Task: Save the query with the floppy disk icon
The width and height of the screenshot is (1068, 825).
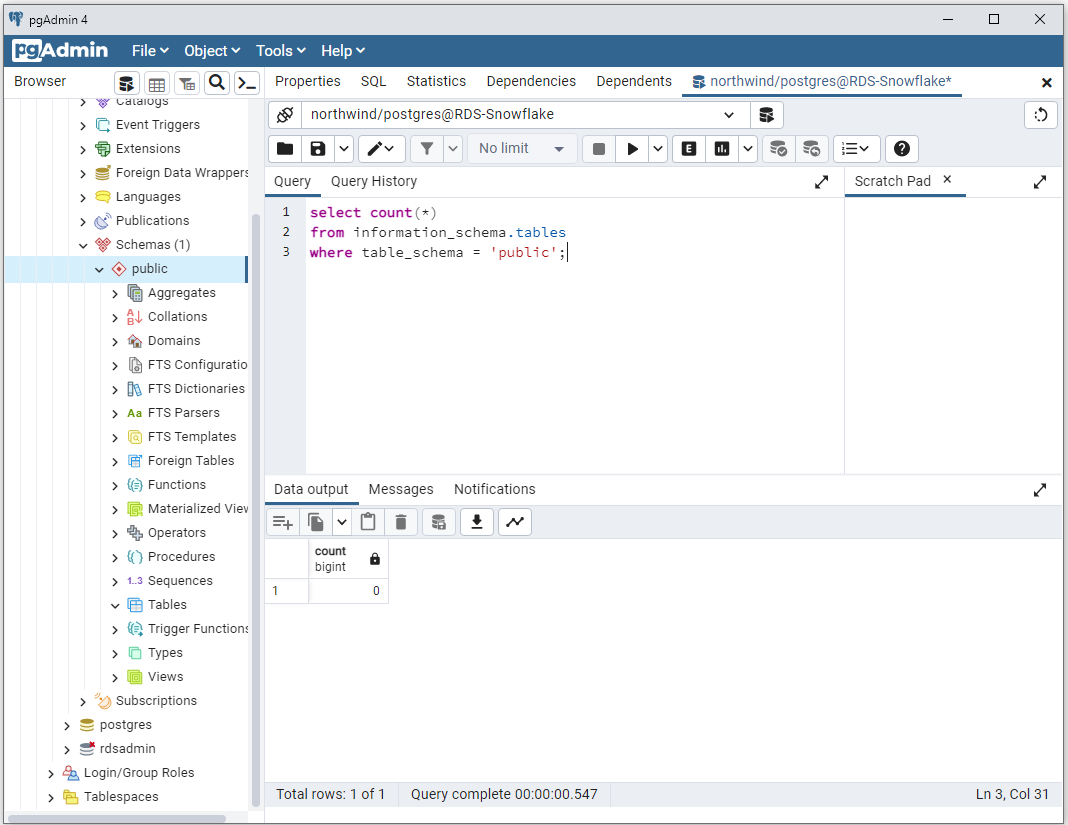Action: (x=318, y=149)
